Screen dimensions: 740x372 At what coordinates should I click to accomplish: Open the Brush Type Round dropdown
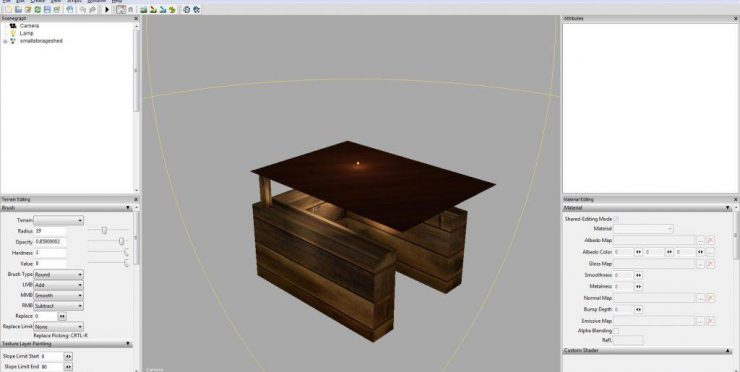(59, 274)
